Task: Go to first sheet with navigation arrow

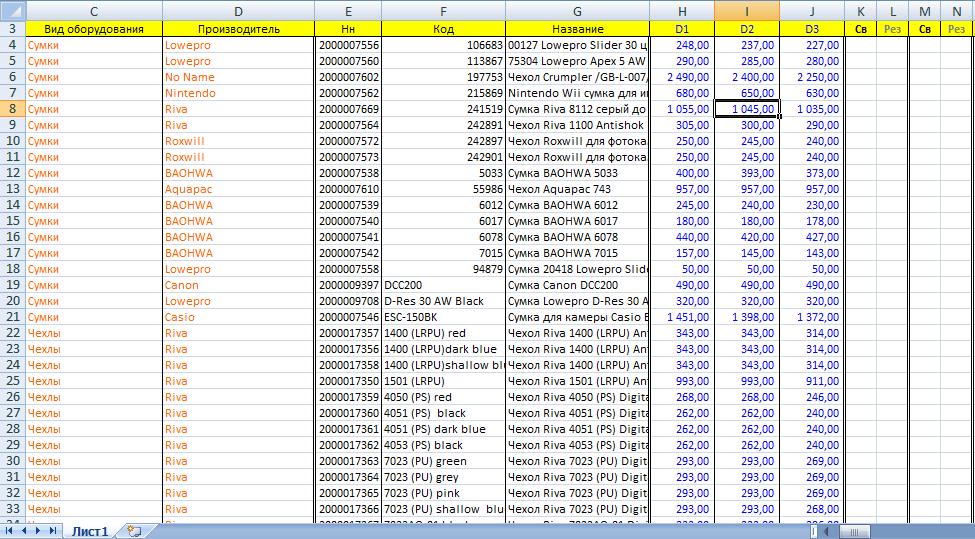Action: [9, 531]
